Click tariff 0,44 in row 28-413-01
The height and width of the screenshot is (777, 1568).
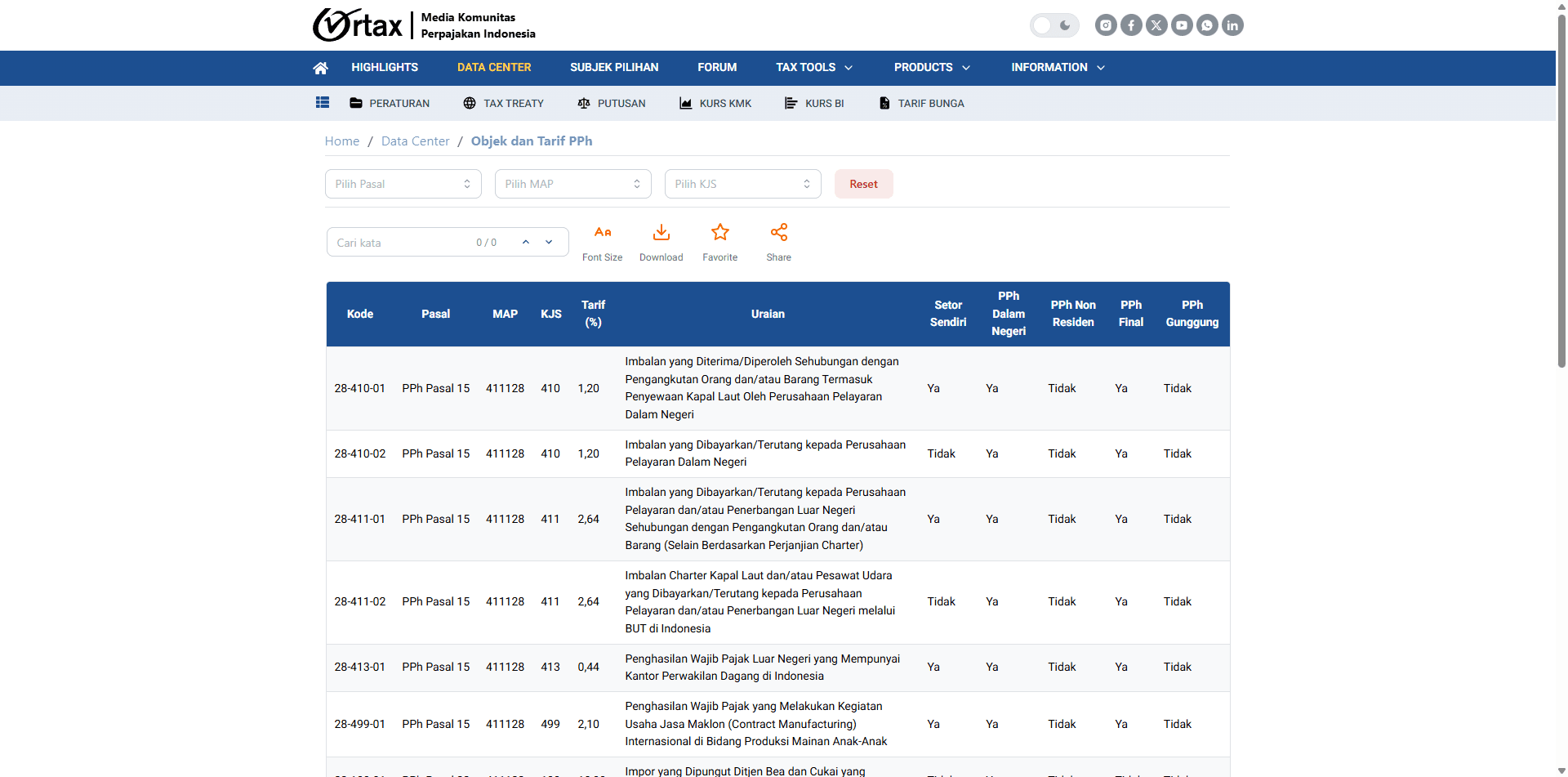(x=589, y=667)
